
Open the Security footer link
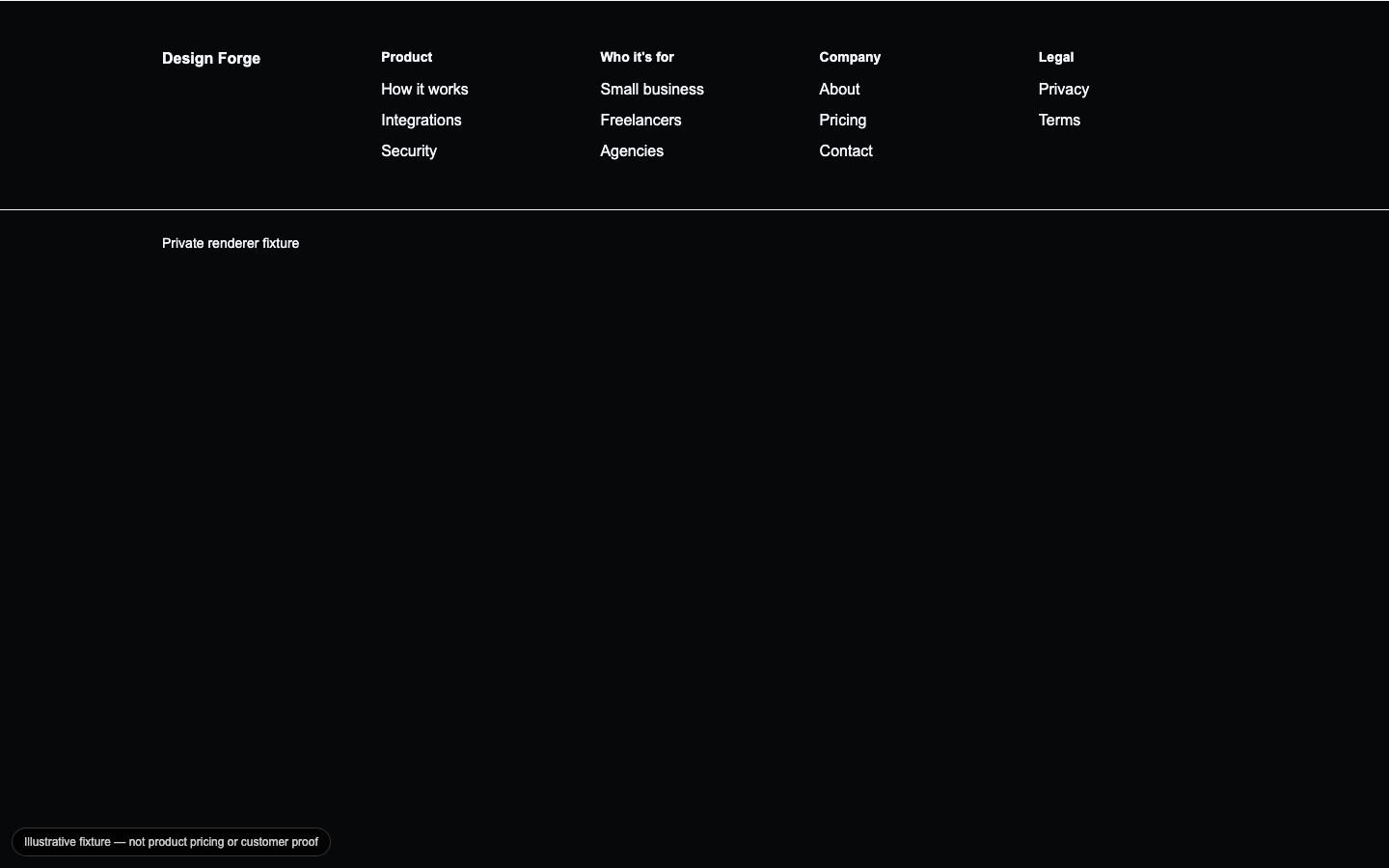[x=409, y=150]
